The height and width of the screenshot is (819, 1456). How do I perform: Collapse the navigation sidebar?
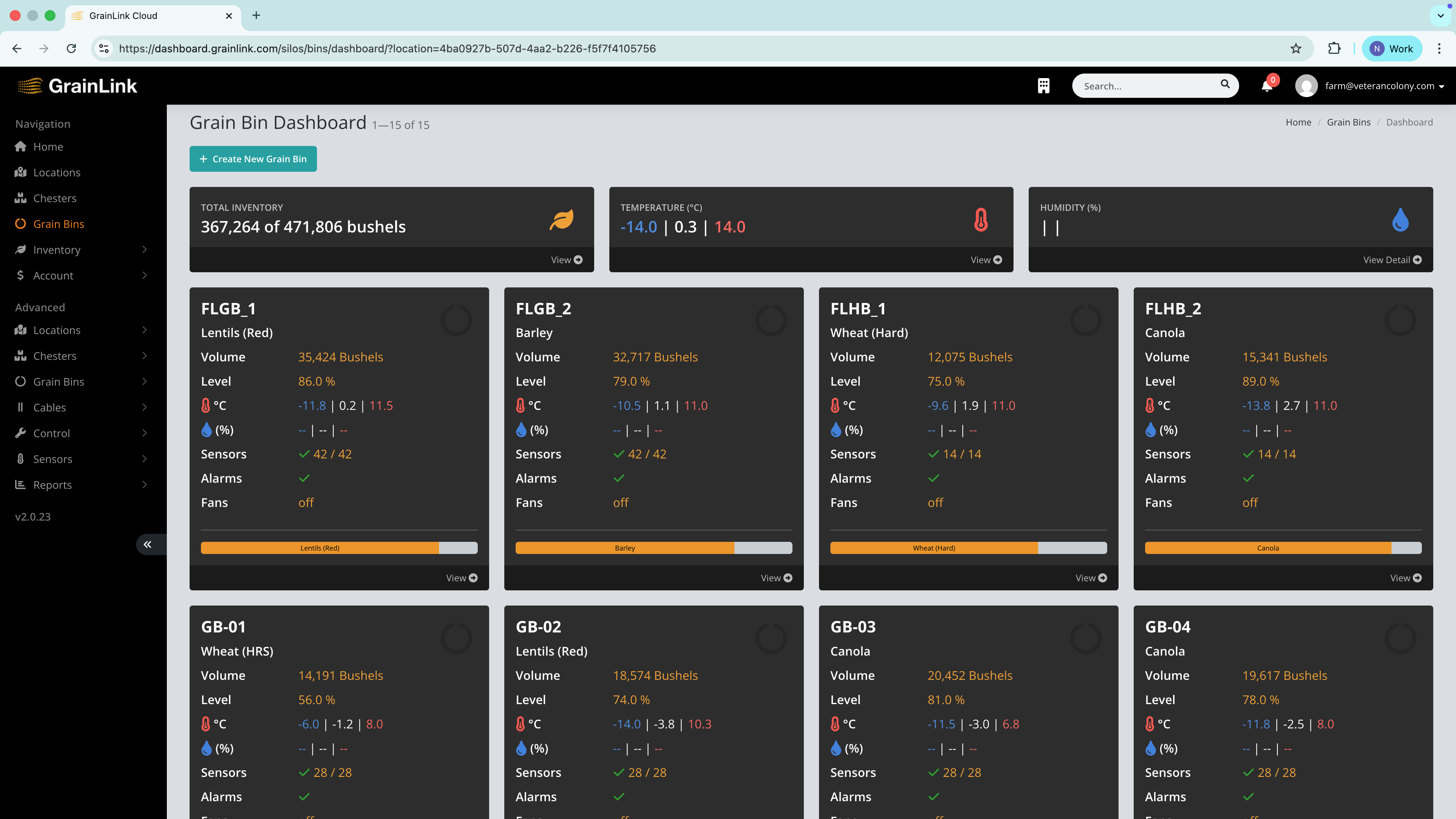(x=148, y=544)
